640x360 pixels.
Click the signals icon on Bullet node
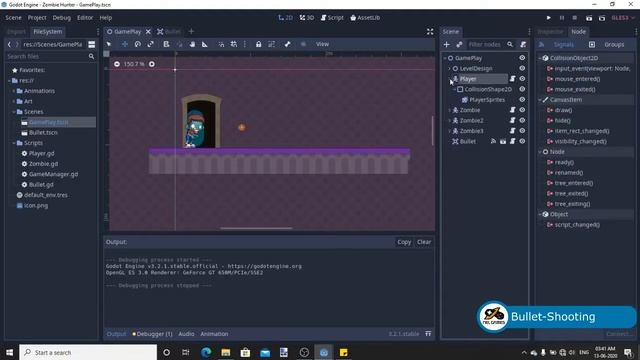(x=493, y=141)
